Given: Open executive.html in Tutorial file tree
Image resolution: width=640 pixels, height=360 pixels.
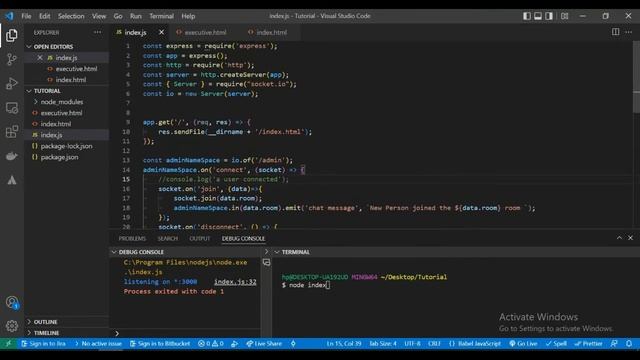Looking at the screenshot, I should click(61, 113).
